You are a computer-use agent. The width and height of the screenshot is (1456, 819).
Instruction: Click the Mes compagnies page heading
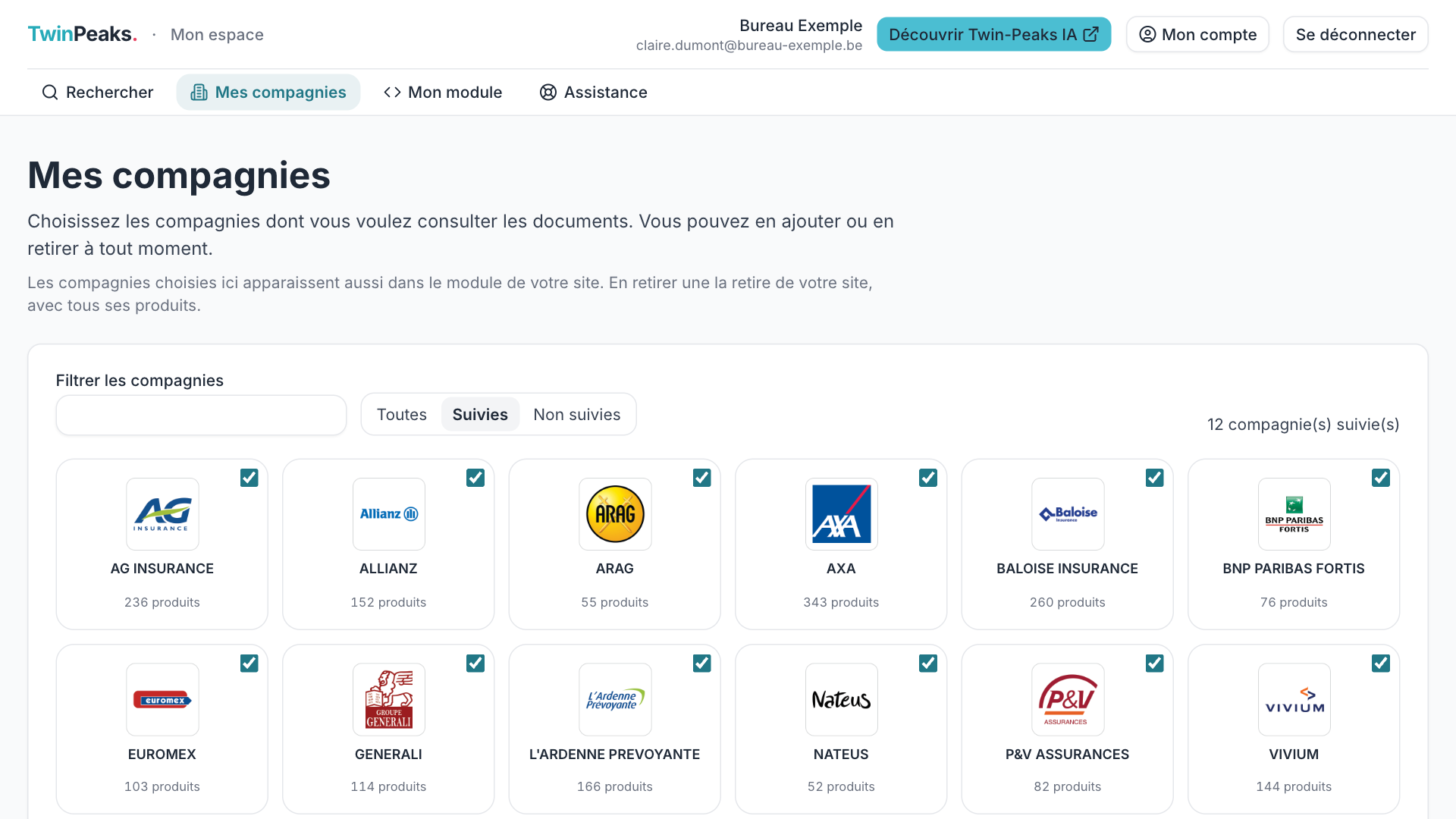[179, 176]
